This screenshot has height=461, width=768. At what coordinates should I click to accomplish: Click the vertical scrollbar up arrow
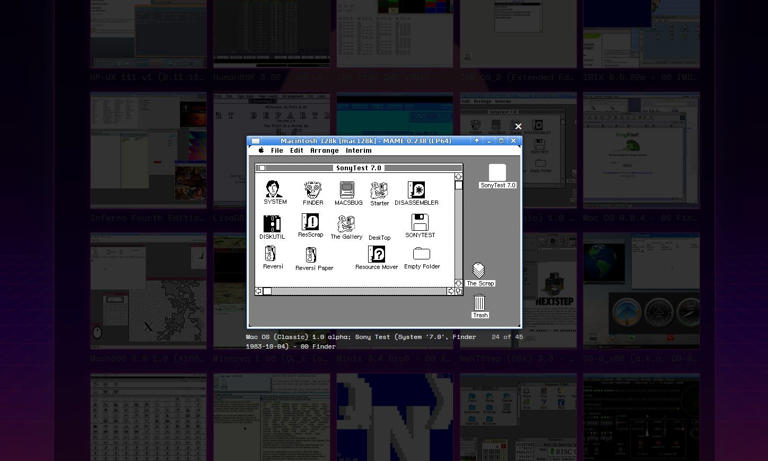[458, 176]
